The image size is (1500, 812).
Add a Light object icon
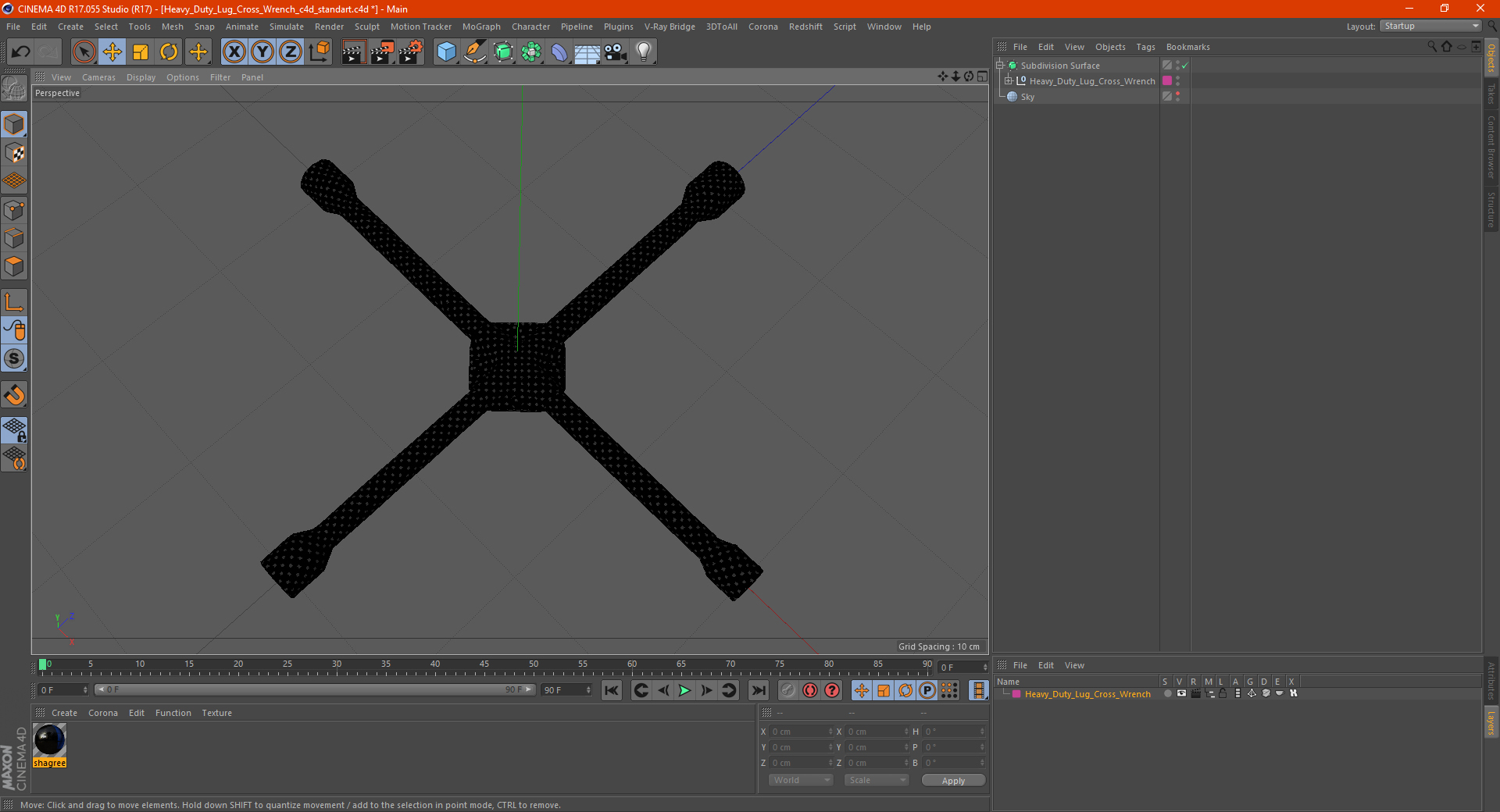pyautogui.click(x=644, y=52)
